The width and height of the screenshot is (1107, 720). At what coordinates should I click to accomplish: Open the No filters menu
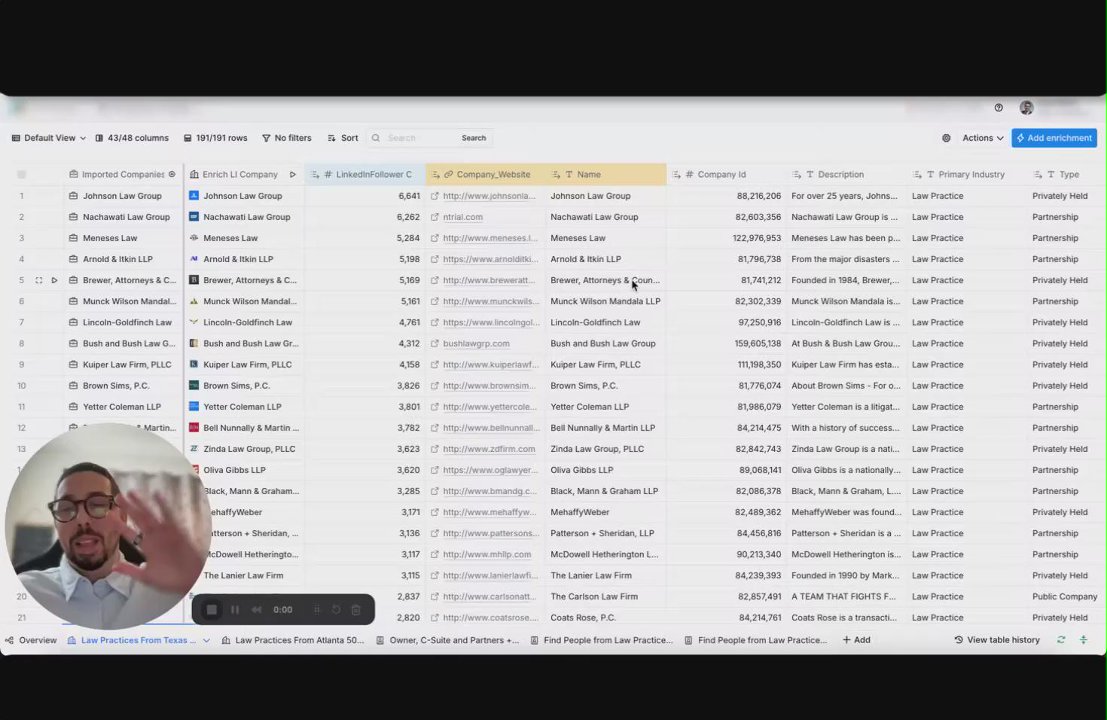pyautogui.click(x=287, y=138)
